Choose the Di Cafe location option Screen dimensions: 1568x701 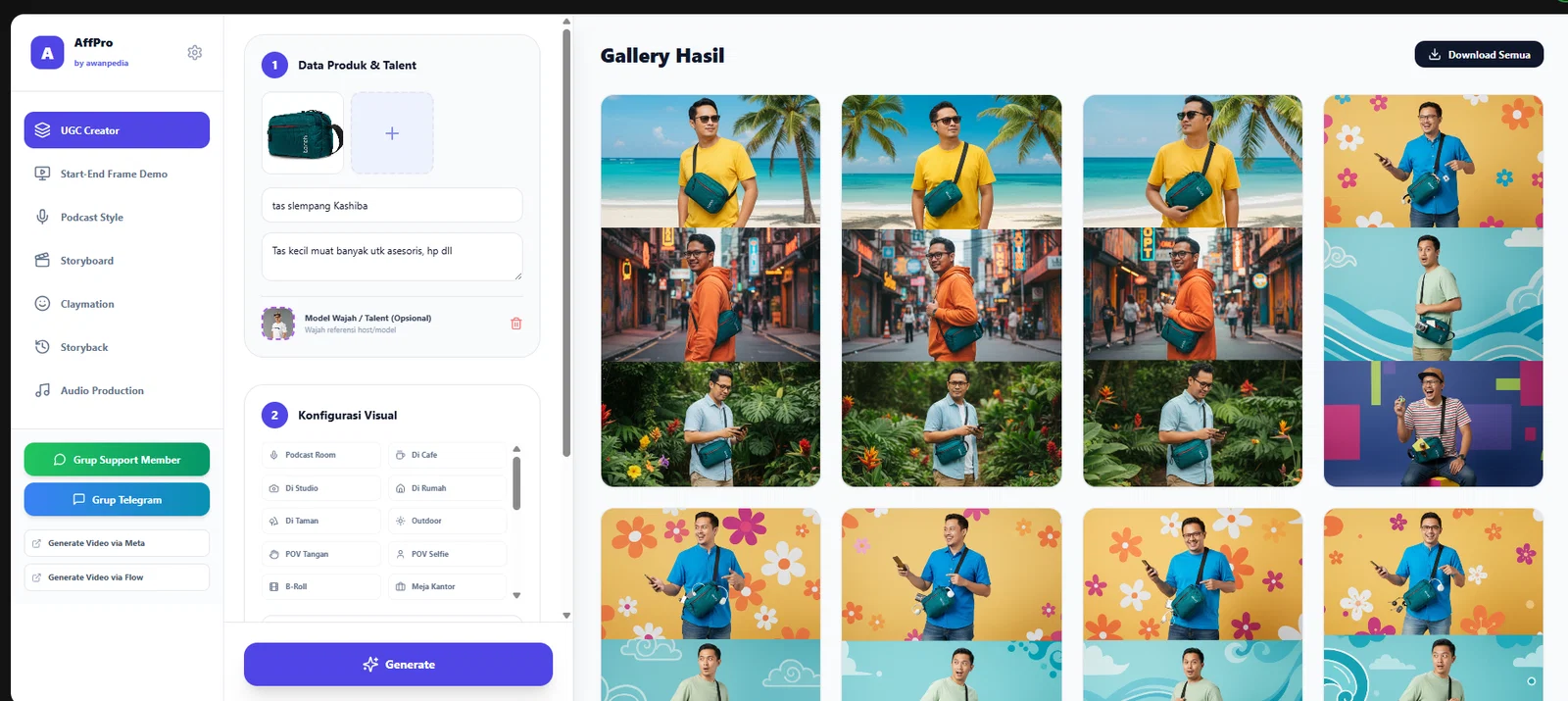click(447, 455)
